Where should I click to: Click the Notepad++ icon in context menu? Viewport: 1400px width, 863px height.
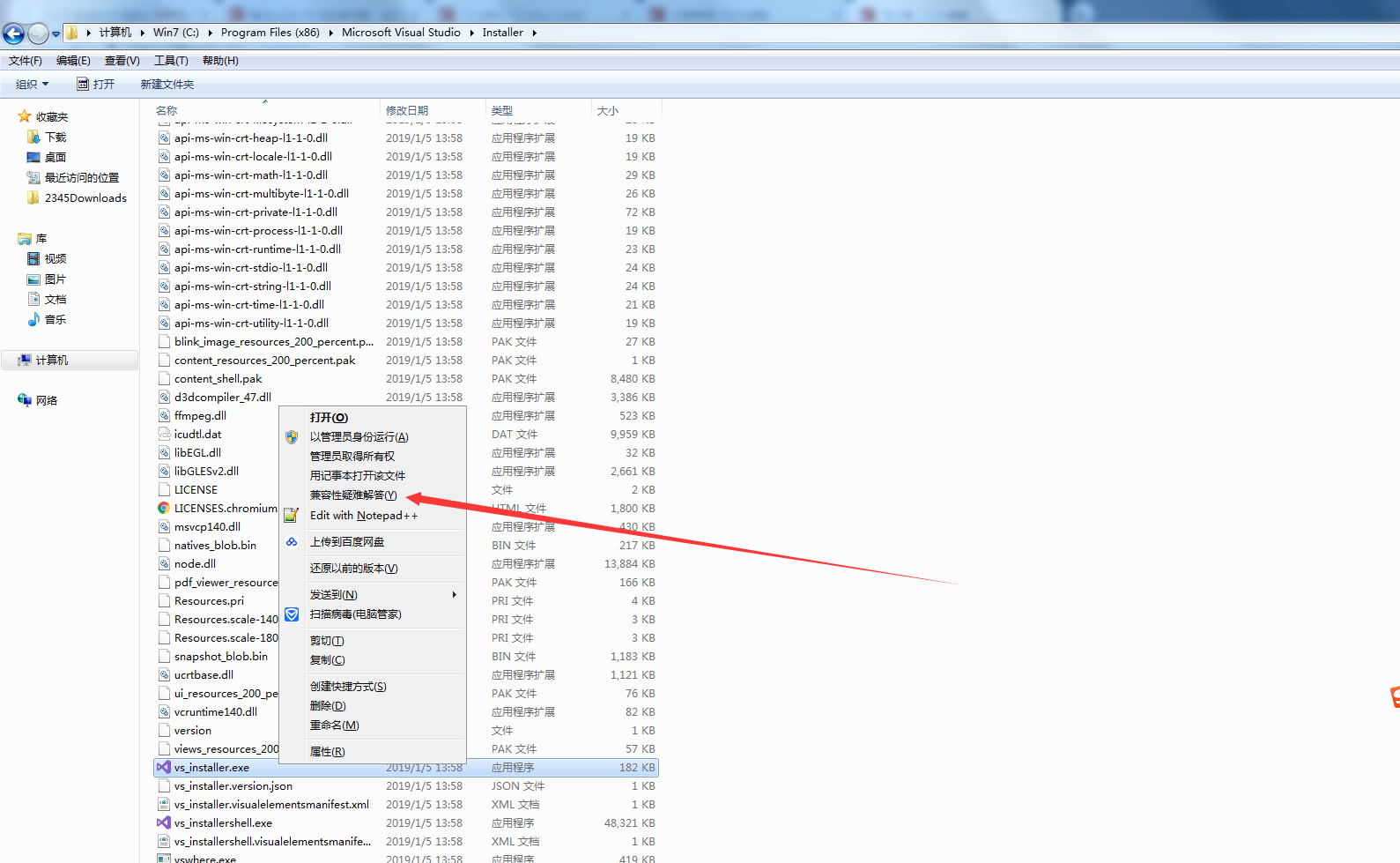click(x=292, y=516)
